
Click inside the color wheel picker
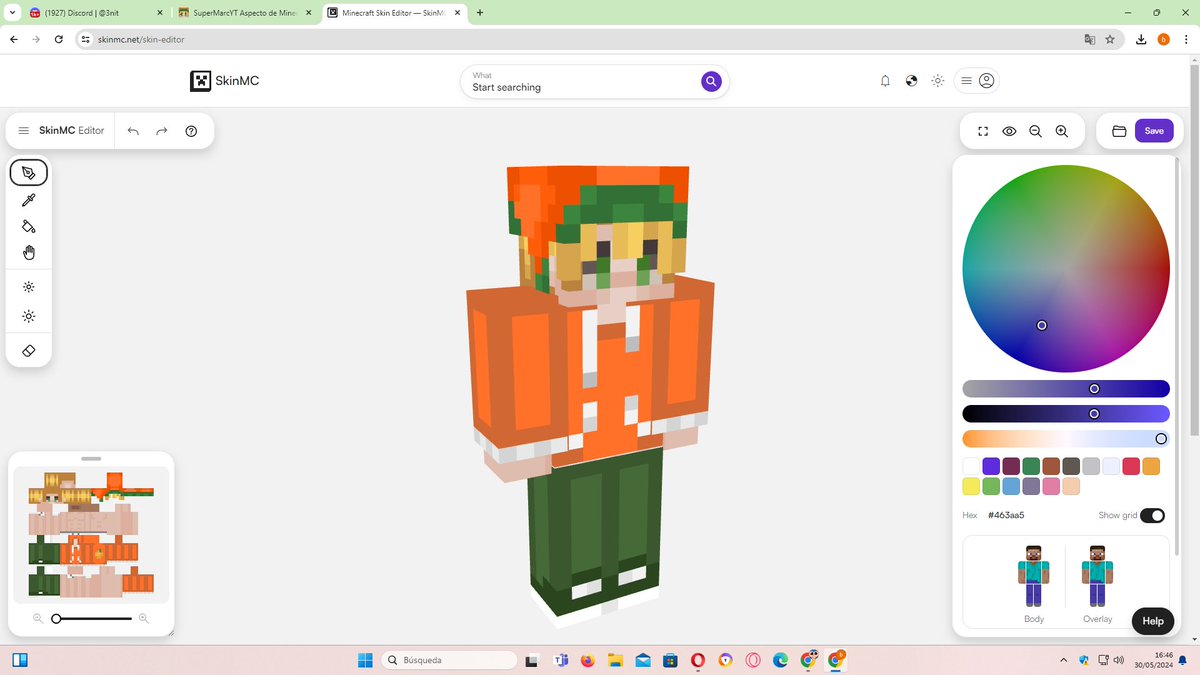1066,269
